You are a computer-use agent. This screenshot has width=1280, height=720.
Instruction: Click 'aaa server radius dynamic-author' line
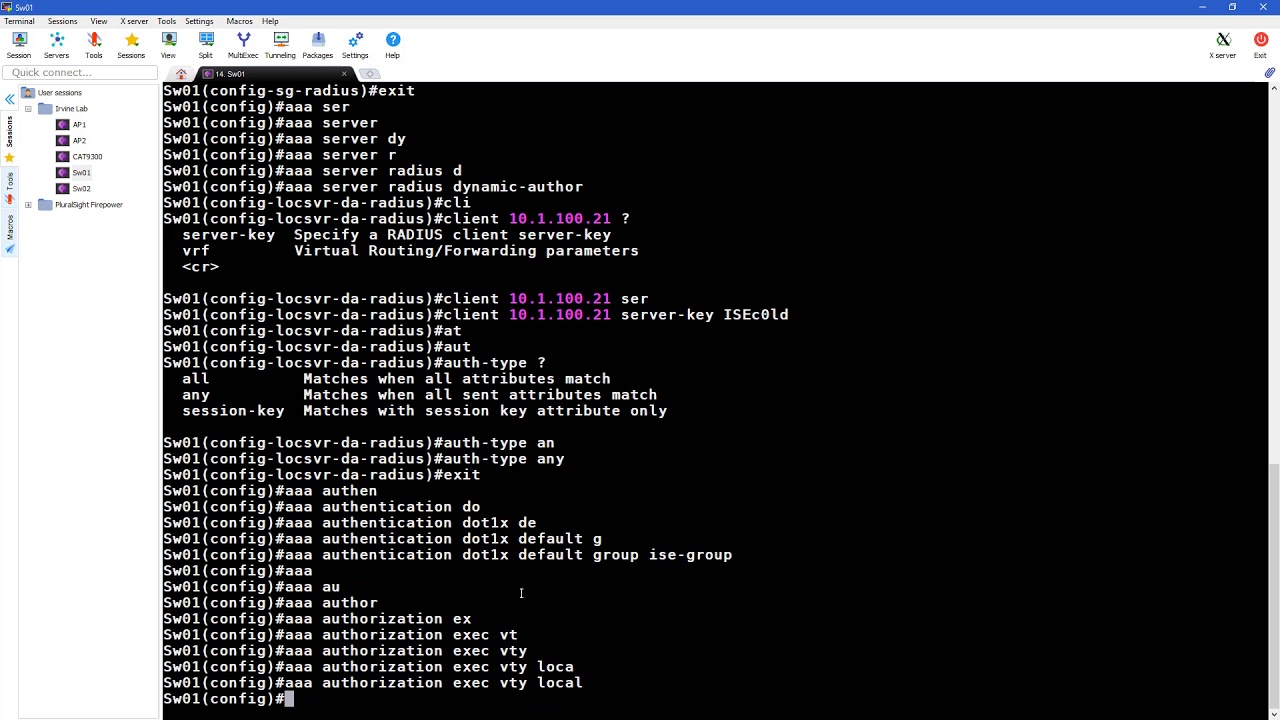point(373,186)
